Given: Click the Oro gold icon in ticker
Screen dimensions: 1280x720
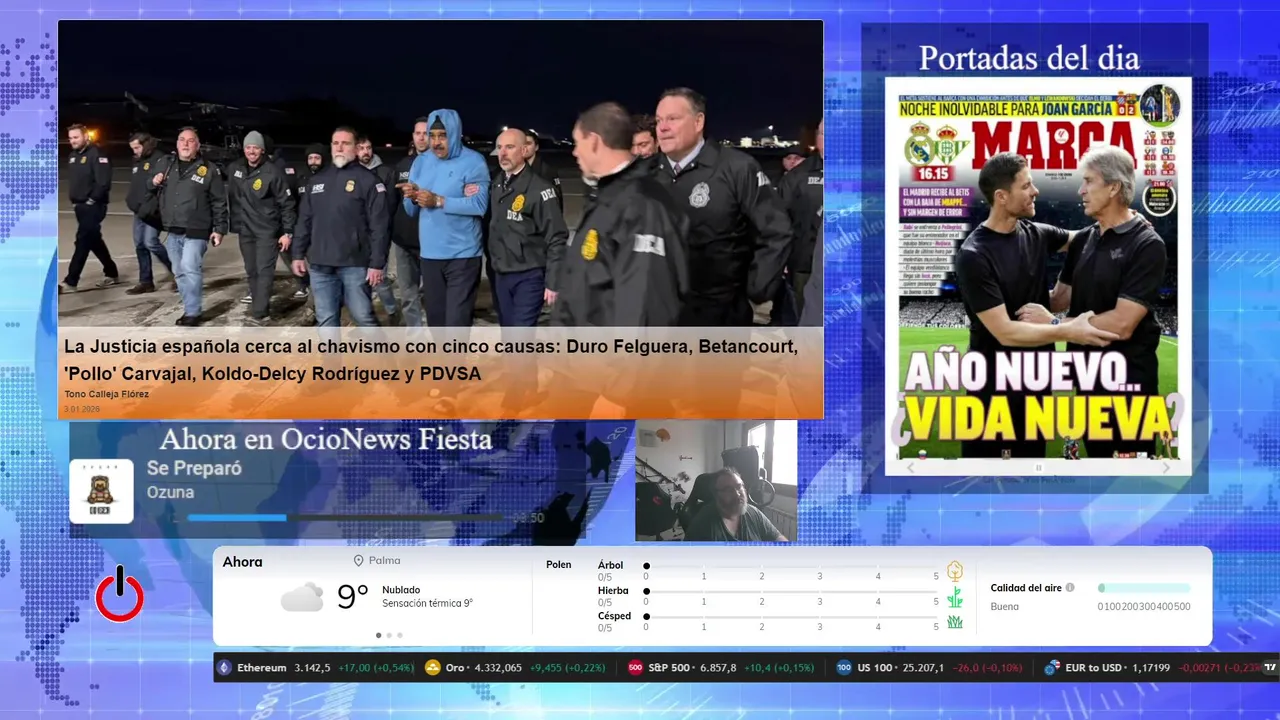Looking at the screenshot, I should click(x=433, y=667).
